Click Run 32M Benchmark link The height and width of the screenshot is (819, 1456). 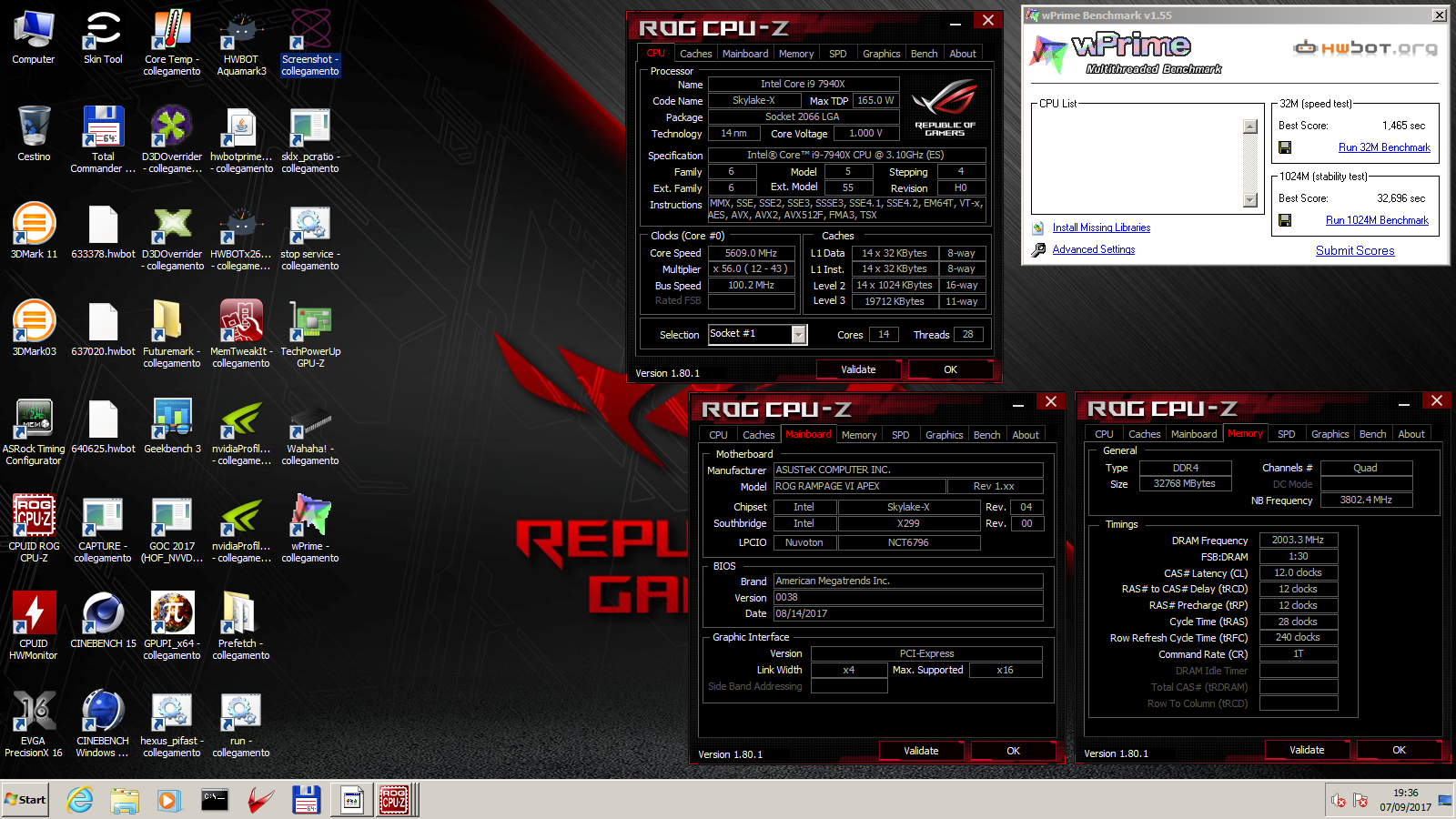click(1384, 147)
